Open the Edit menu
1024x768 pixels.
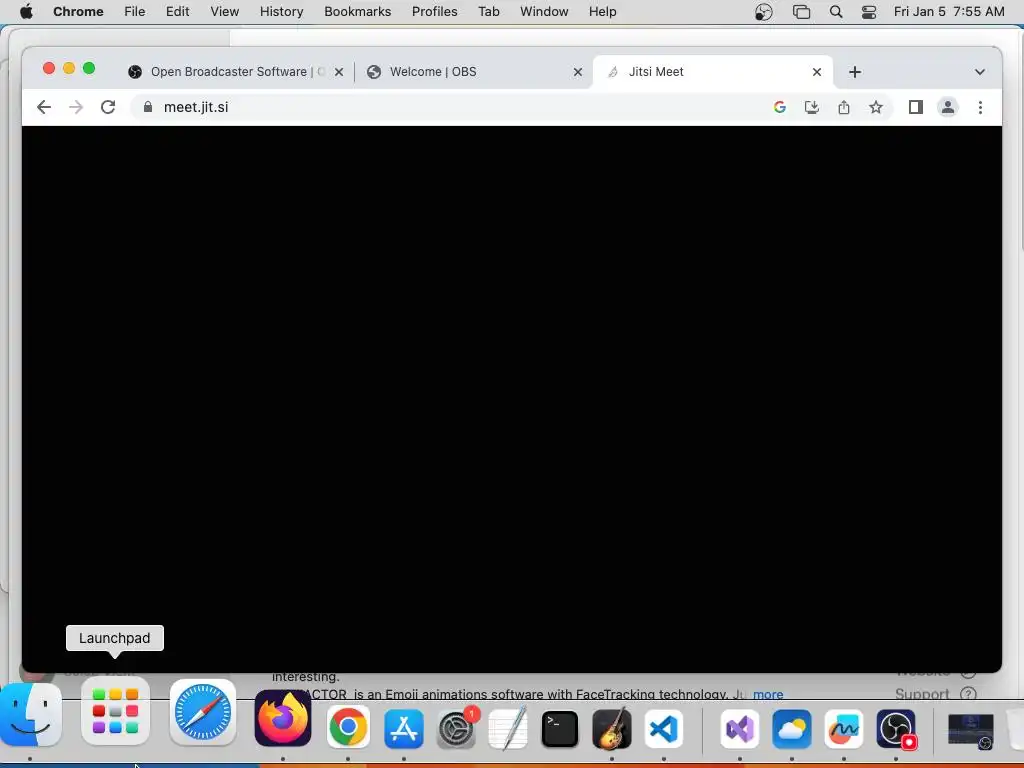tap(178, 12)
